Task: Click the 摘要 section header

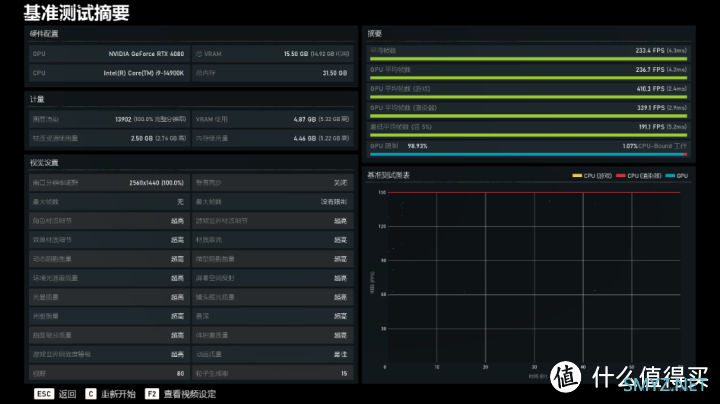Action: pyautogui.click(x=375, y=34)
